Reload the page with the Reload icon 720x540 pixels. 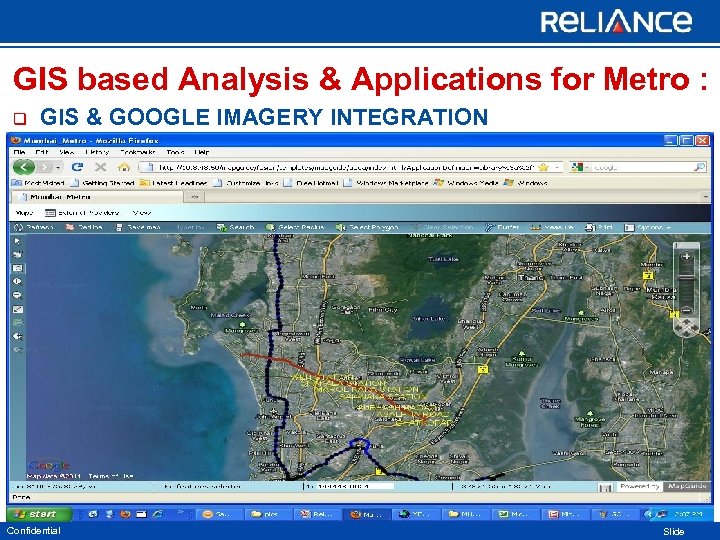(77, 167)
